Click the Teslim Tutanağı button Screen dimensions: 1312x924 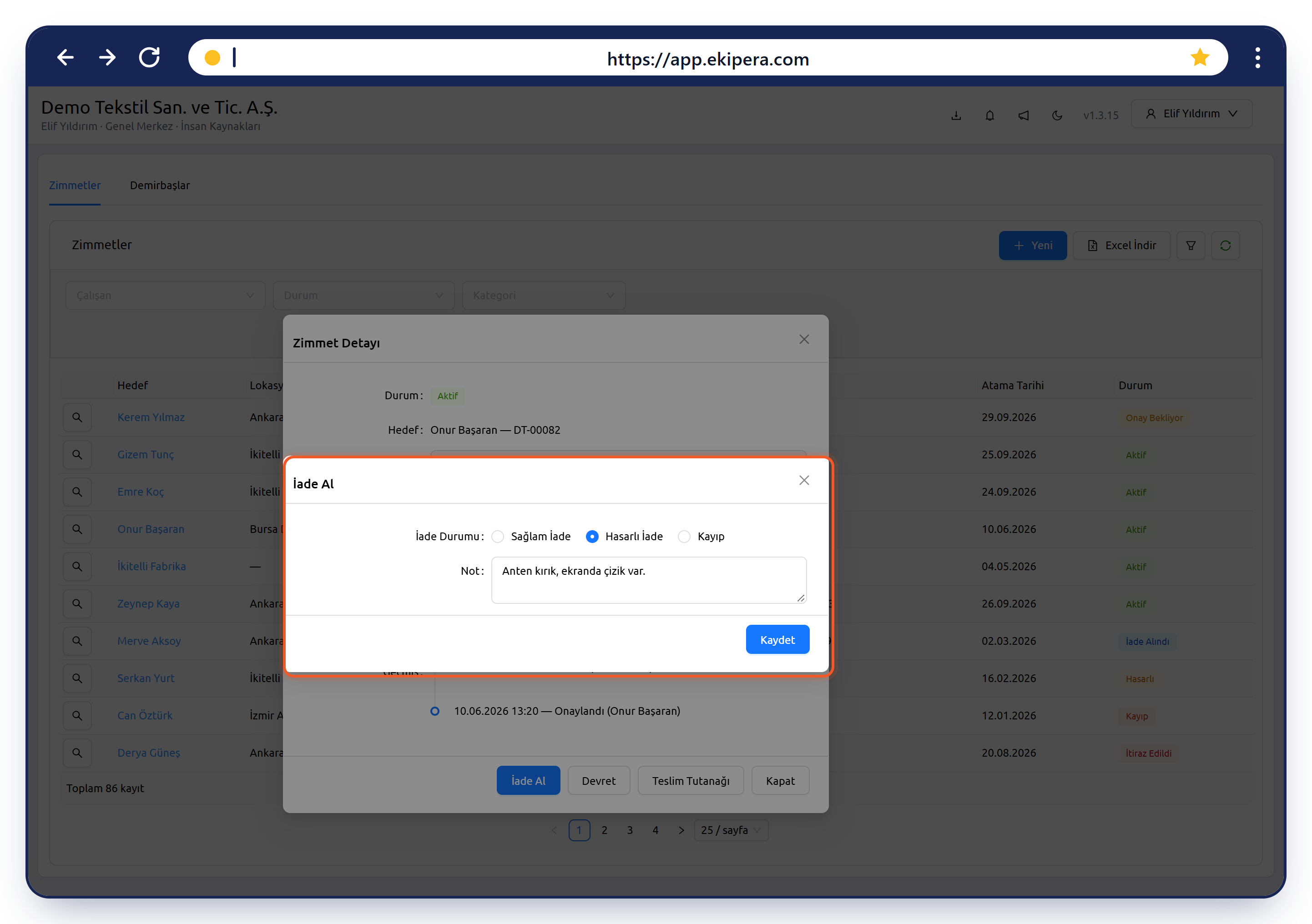tap(691, 781)
